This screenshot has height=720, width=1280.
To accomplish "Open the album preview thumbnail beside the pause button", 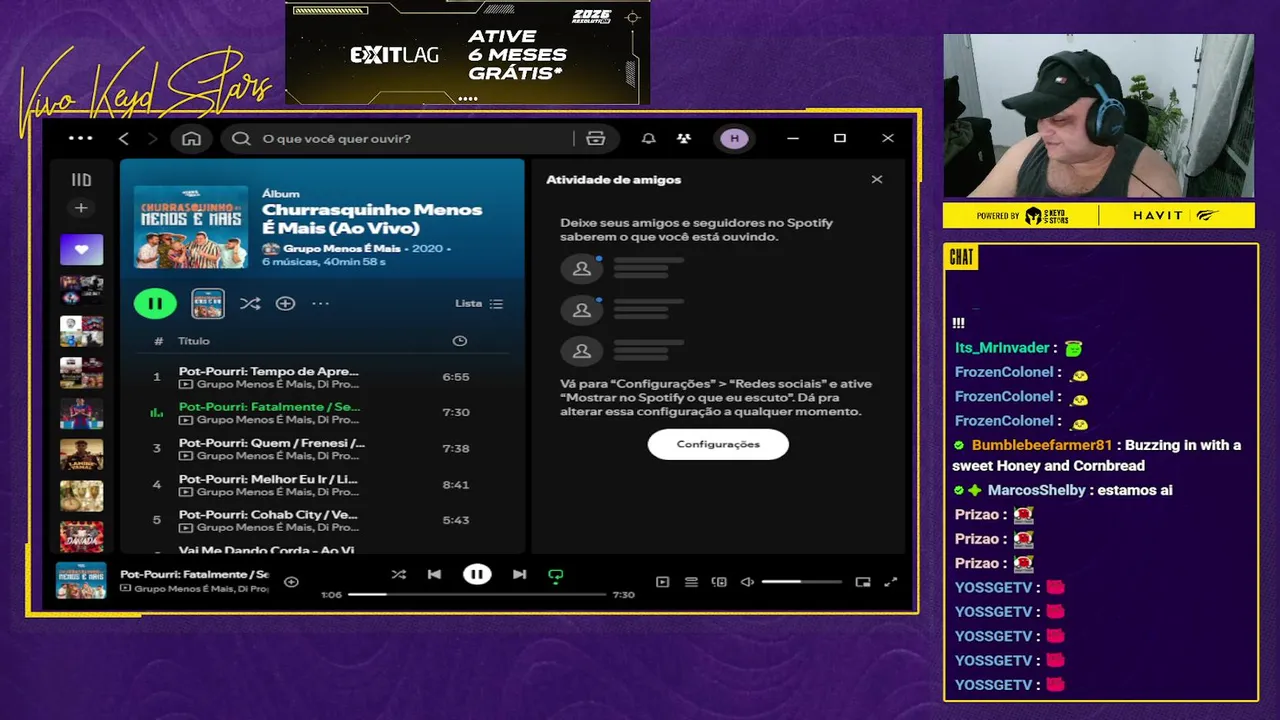I will point(208,303).
